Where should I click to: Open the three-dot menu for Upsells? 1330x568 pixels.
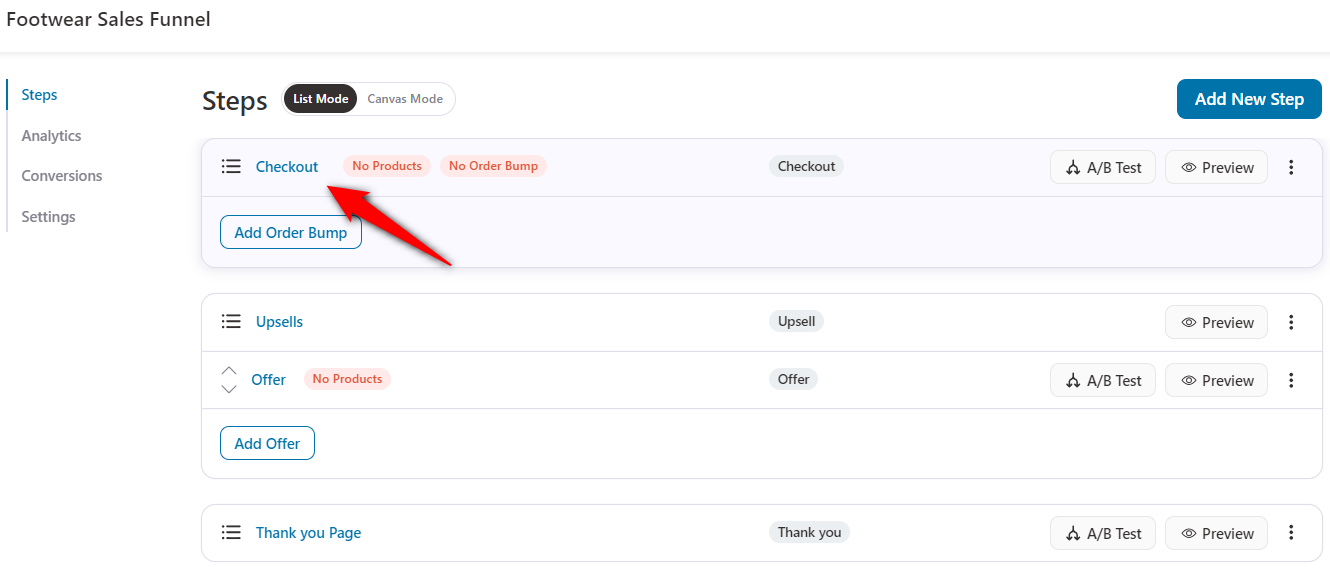pyautogui.click(x=1291, y=322)
